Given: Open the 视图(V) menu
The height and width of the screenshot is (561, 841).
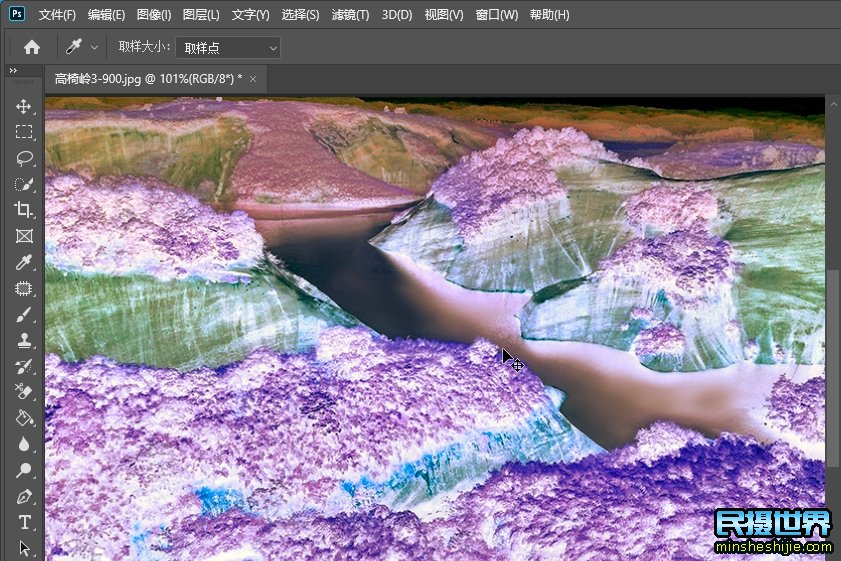Looking at the screenshot, I should click(x=444, y=15).
